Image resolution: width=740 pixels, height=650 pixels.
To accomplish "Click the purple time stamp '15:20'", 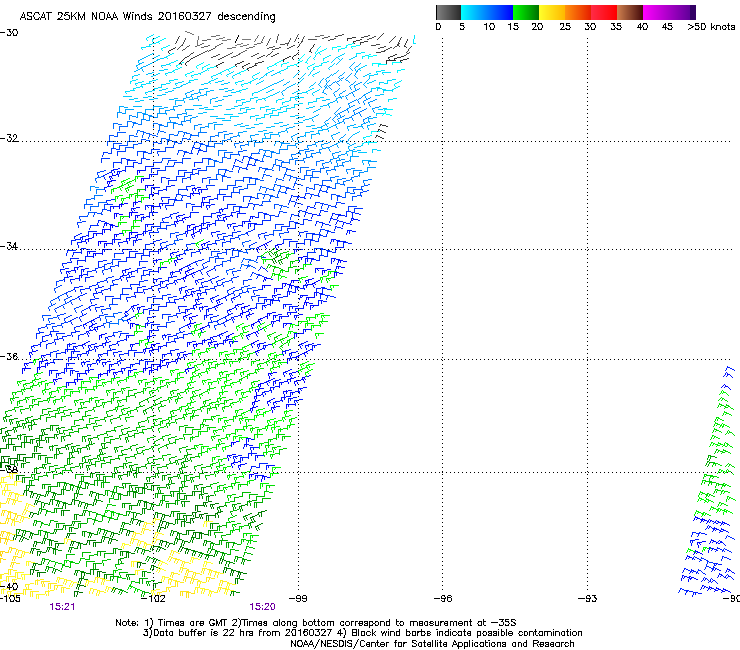I will (x=262, y=607).
